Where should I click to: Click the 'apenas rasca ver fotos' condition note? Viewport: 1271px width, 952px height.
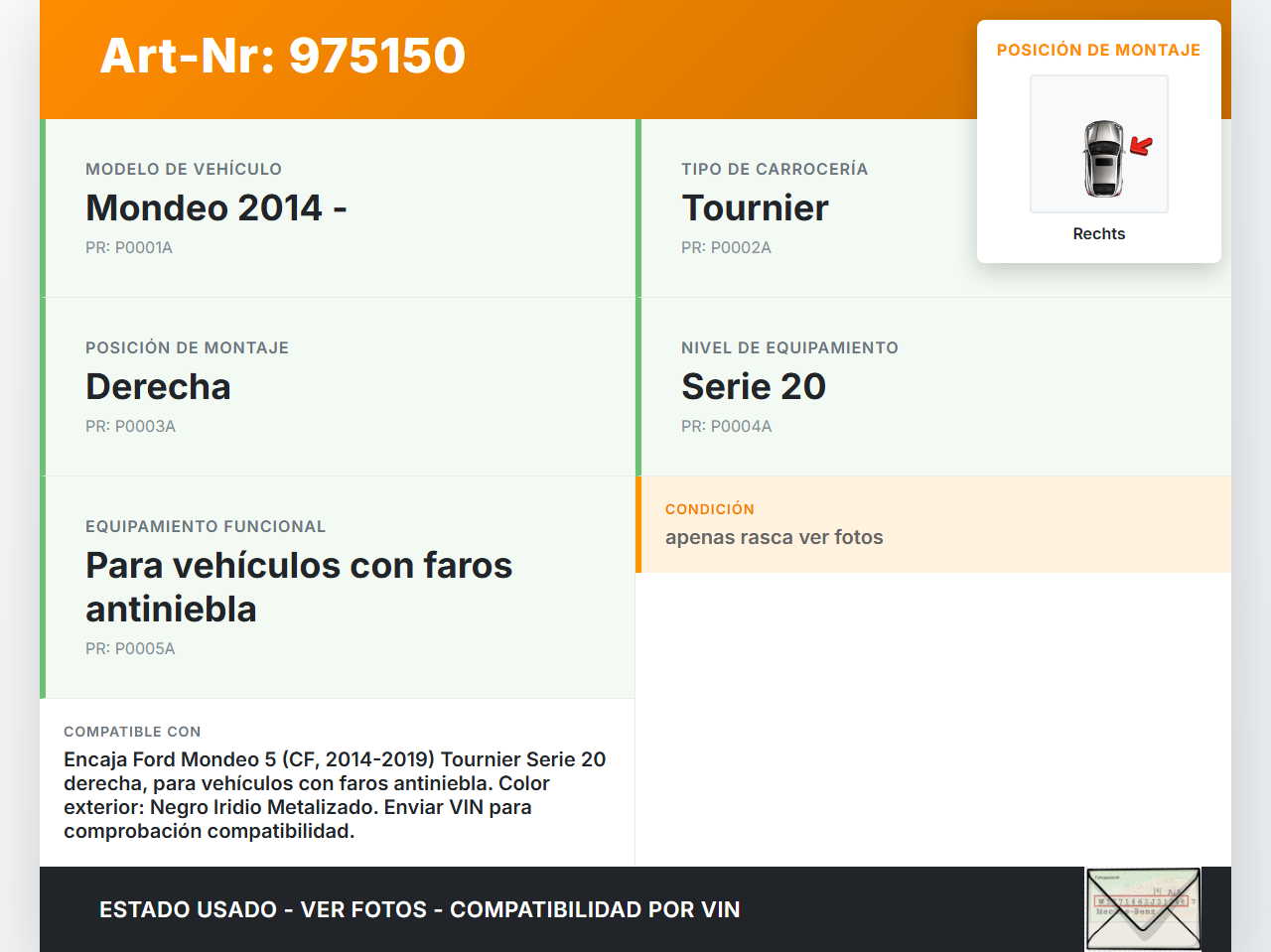(x=774, y=538)
